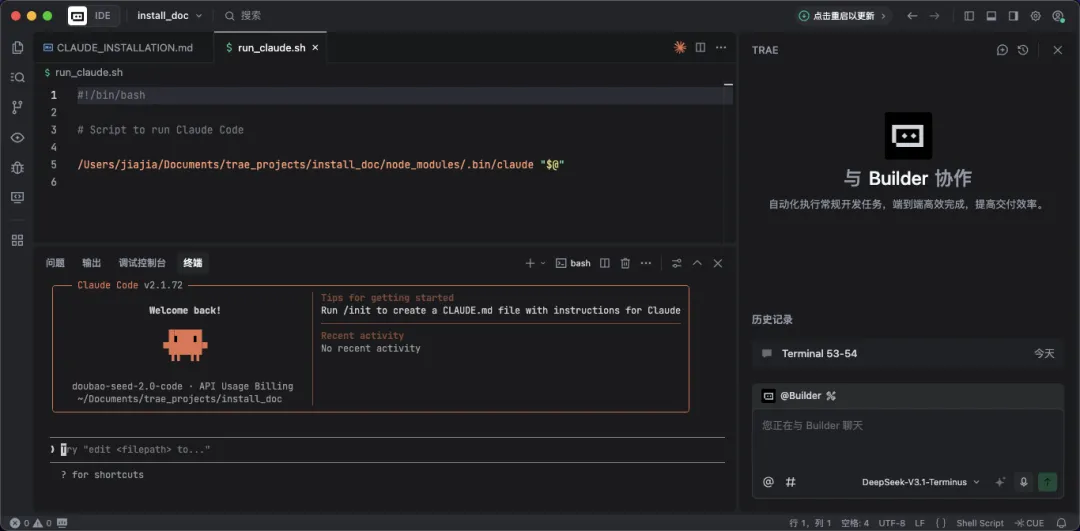This screenshot has height=531, width=1080.
Task: Kill terminal with trash icon
Action: (x=625, y=263)
